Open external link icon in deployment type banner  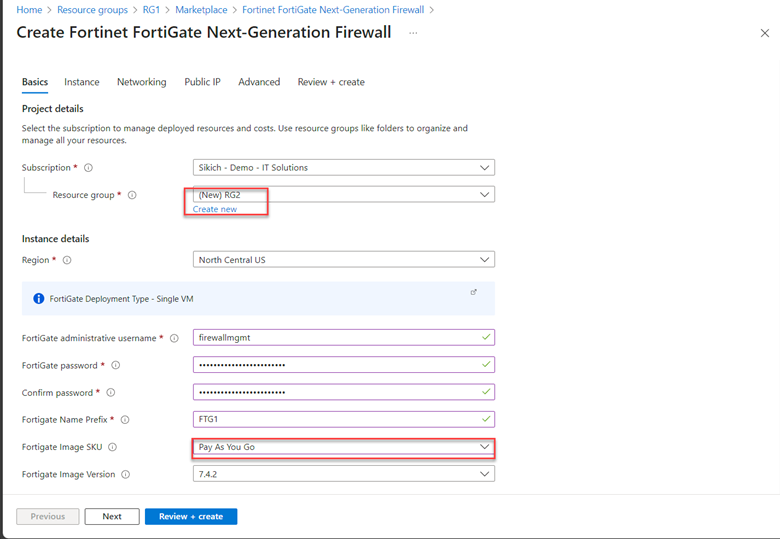tap(473, 292)
